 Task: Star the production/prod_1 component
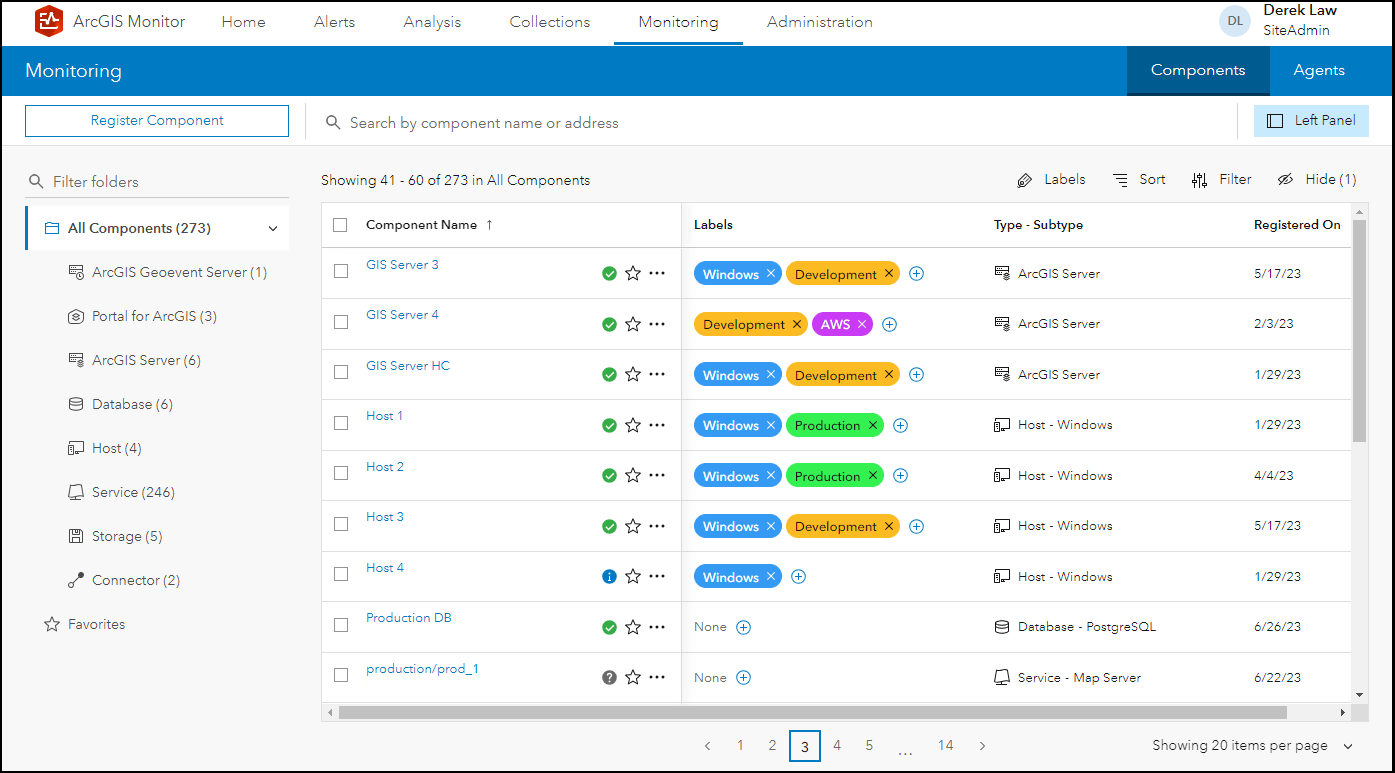(x=633, y=678)
